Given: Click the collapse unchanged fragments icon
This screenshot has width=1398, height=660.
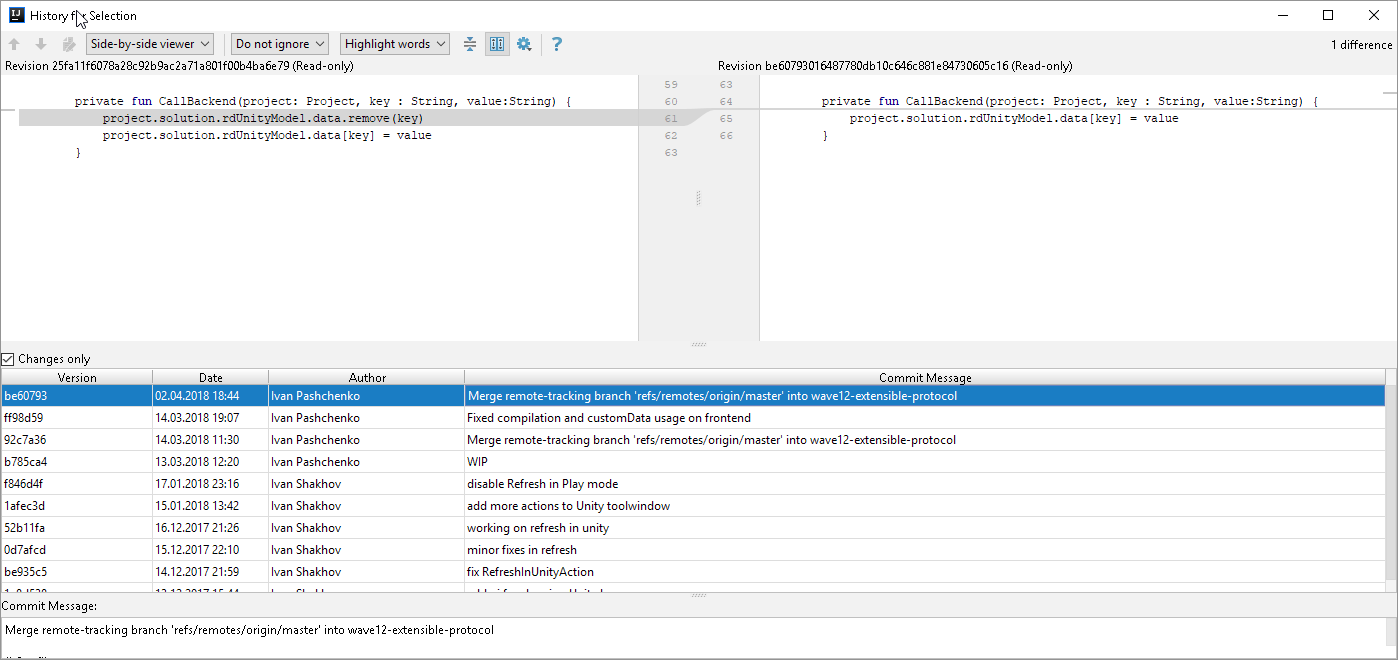Looking at the screenshot, I should click(x=469, y=43).
